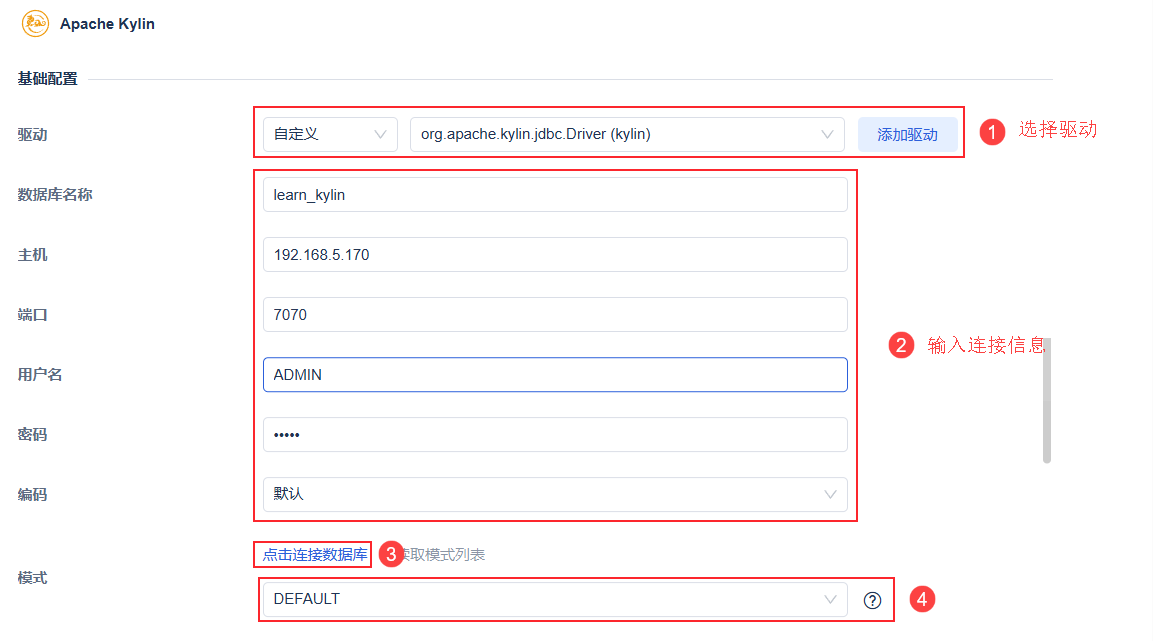Image resolution: width=1153 pixels, height=641 pixels.
Task: Click the 用户名 field label
Action: pyautogui.click(x=40, y=375)
